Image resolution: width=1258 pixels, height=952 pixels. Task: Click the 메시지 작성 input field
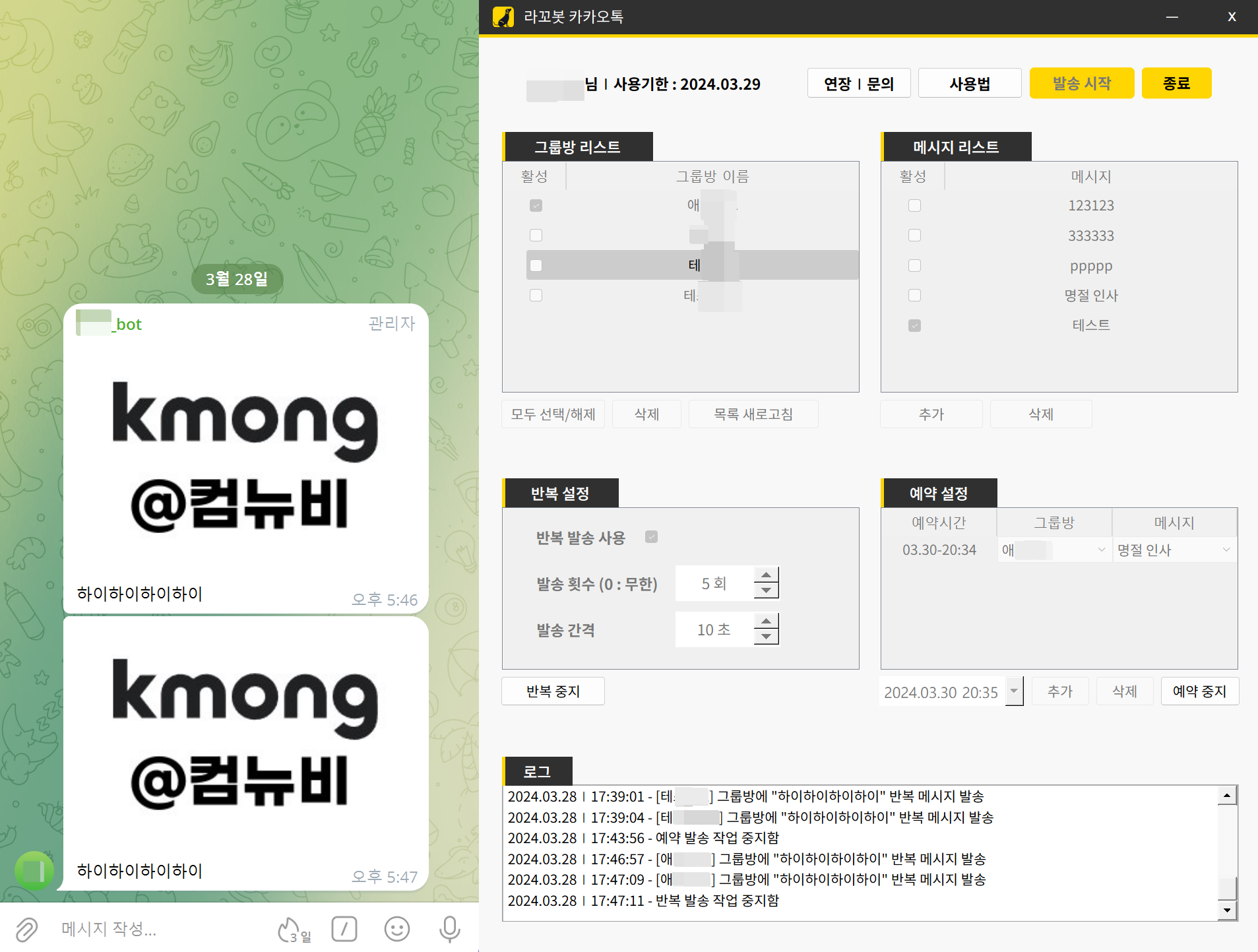[x=158, y=929]
